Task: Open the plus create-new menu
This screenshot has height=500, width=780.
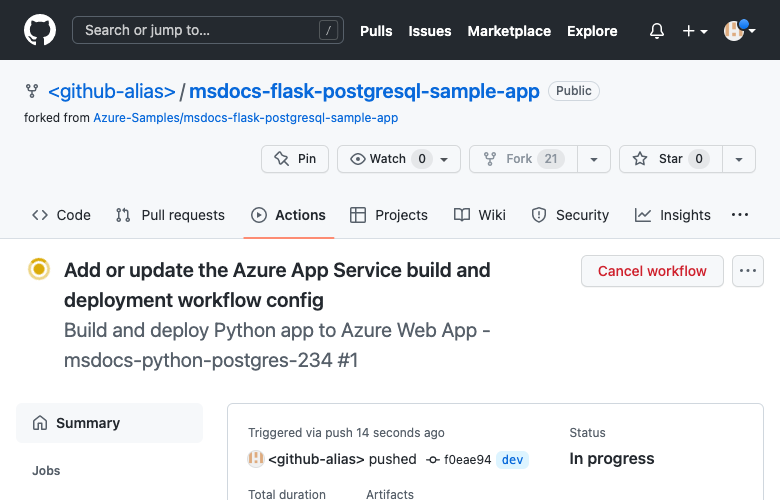Action: click(695, 31)
